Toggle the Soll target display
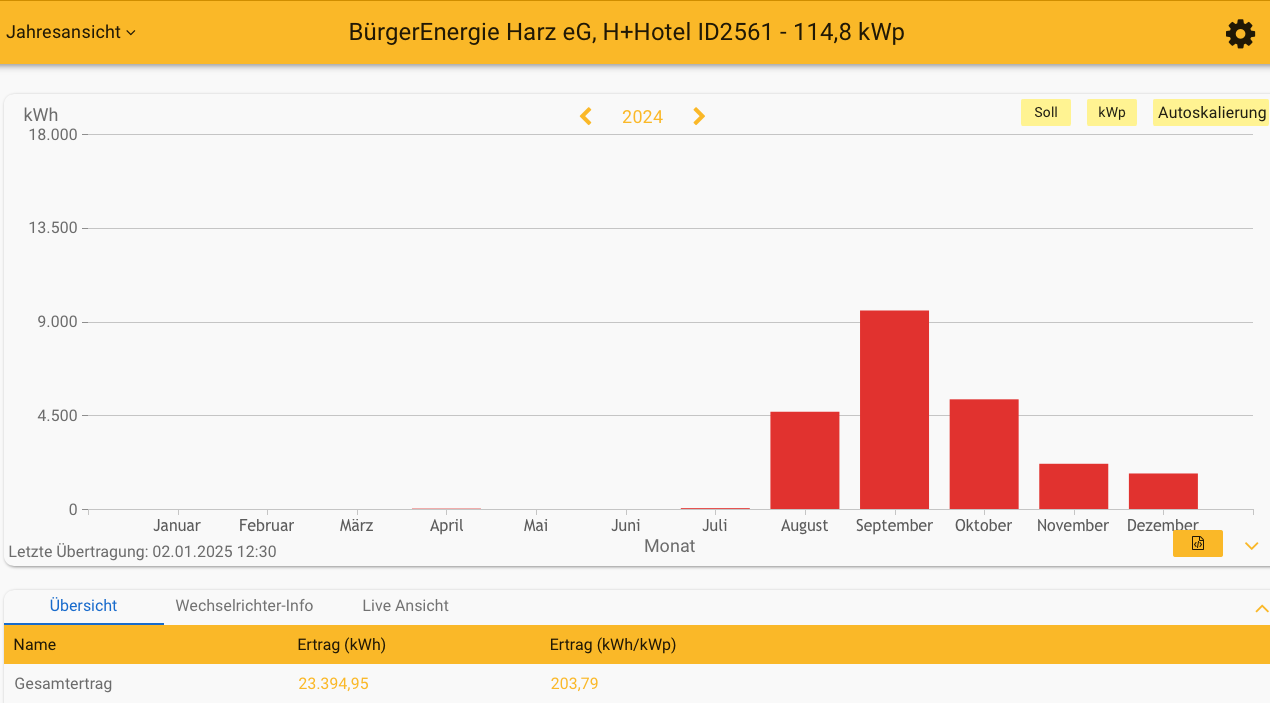 point(1045,112)
